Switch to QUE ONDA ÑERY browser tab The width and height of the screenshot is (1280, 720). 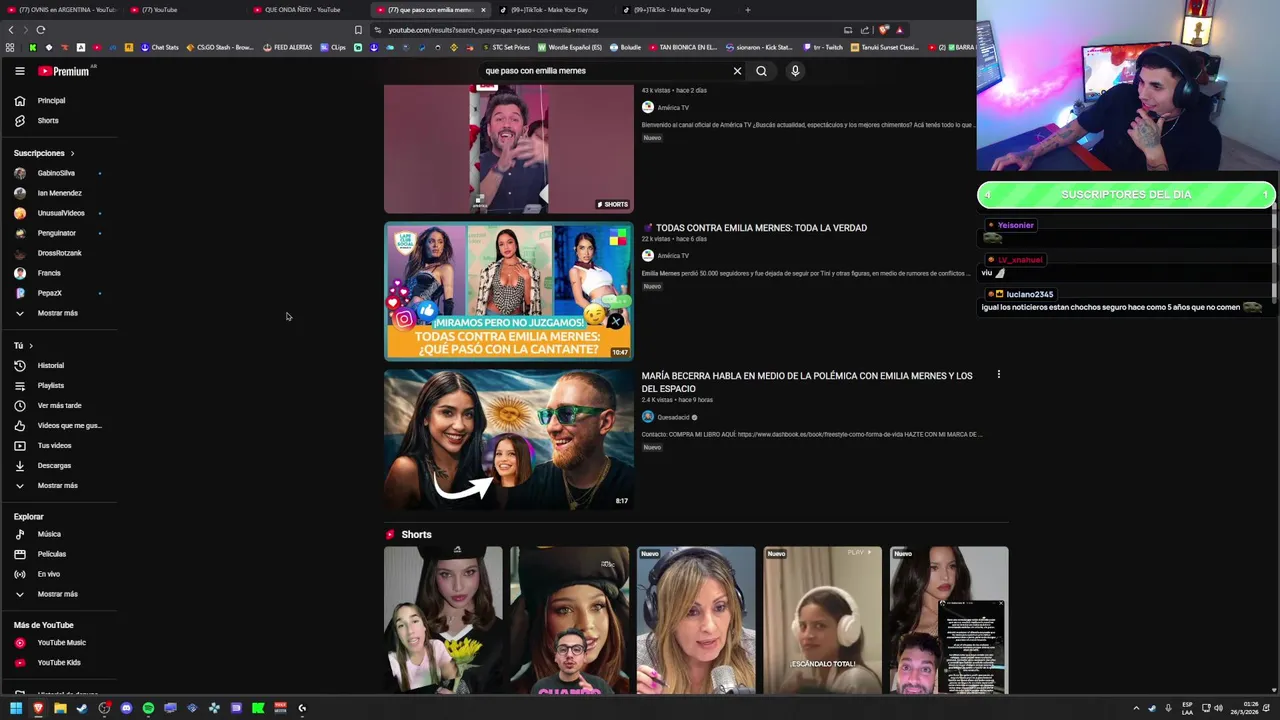coord(305,10)
